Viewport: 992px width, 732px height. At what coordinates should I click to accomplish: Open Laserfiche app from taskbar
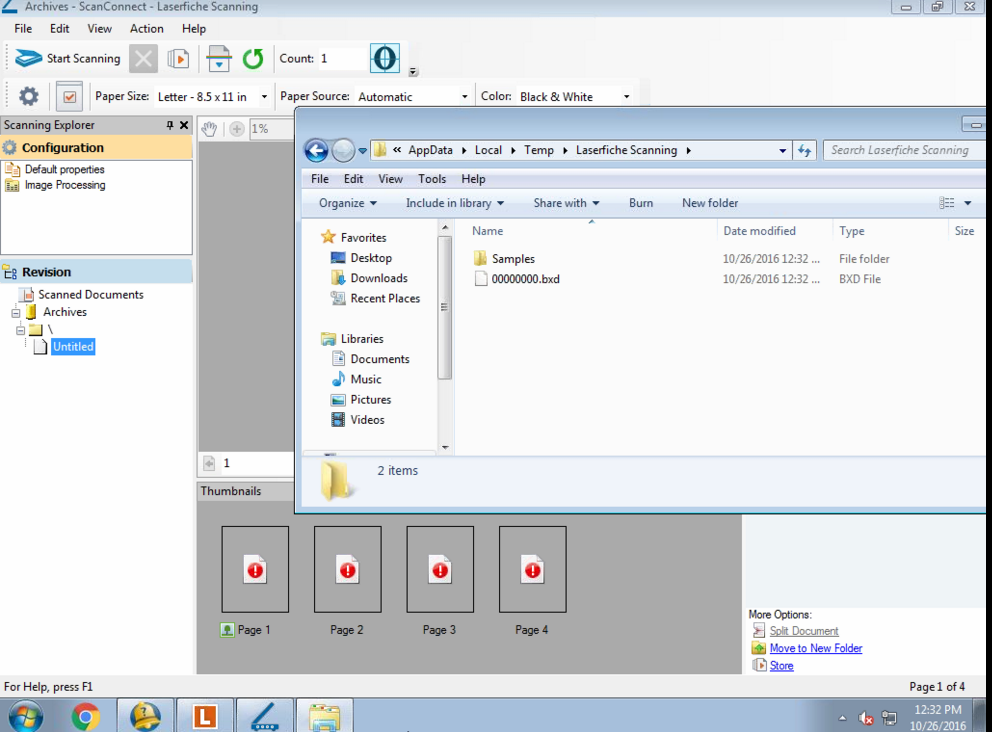tap(204, 716)
